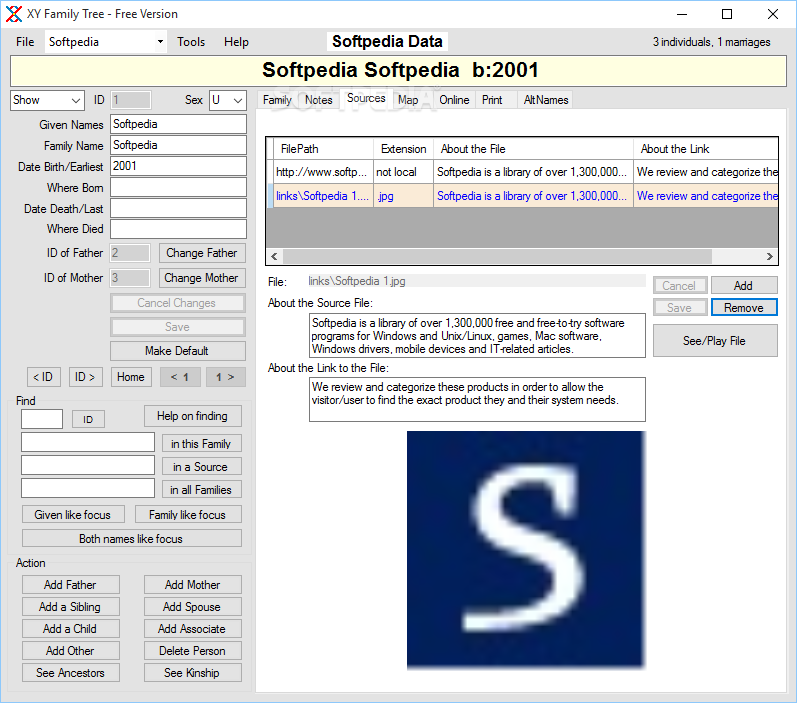
Task: Select the Sources tab
Action: point(366,98)
